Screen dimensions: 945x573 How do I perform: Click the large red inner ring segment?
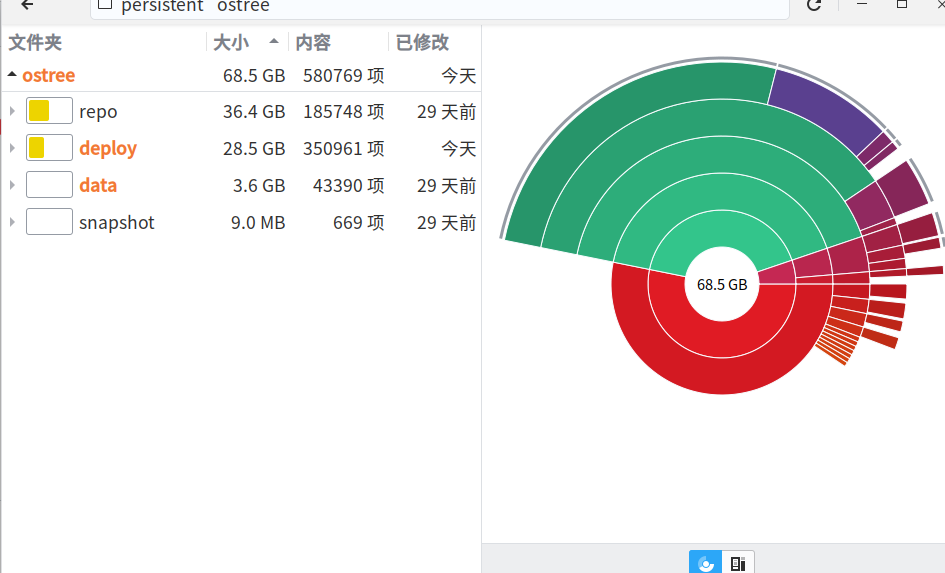[x=722, y=339]
